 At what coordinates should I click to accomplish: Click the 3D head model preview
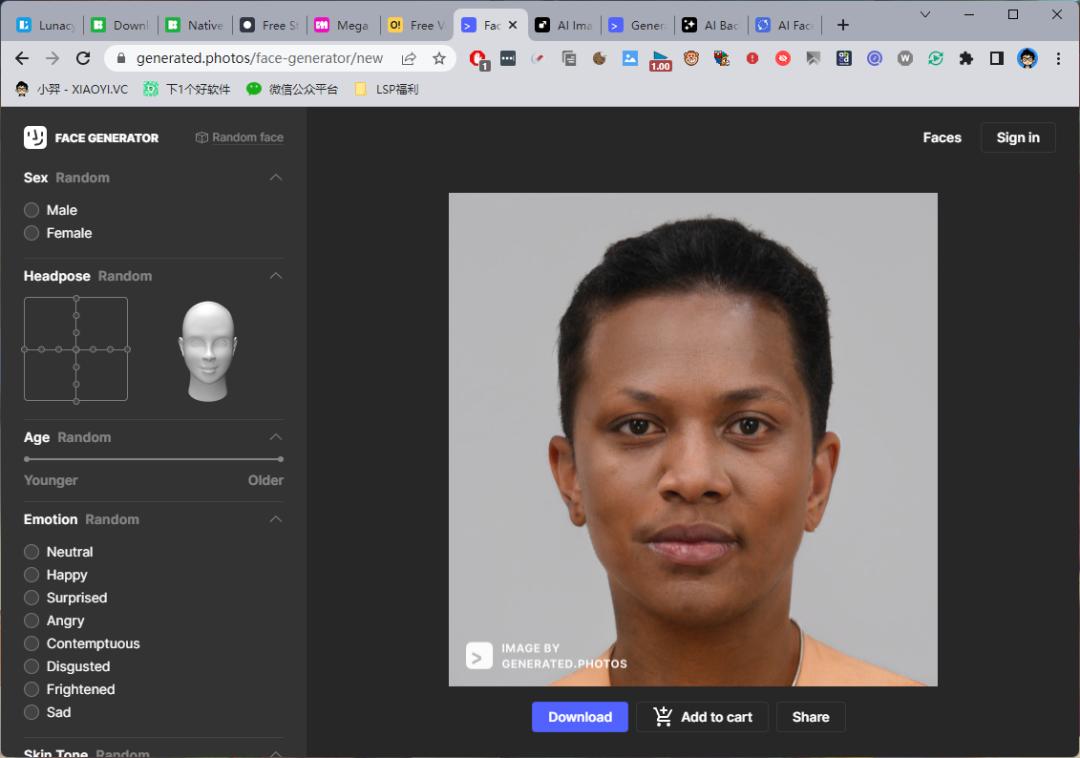pyautogui.click(x=208, y=348)
